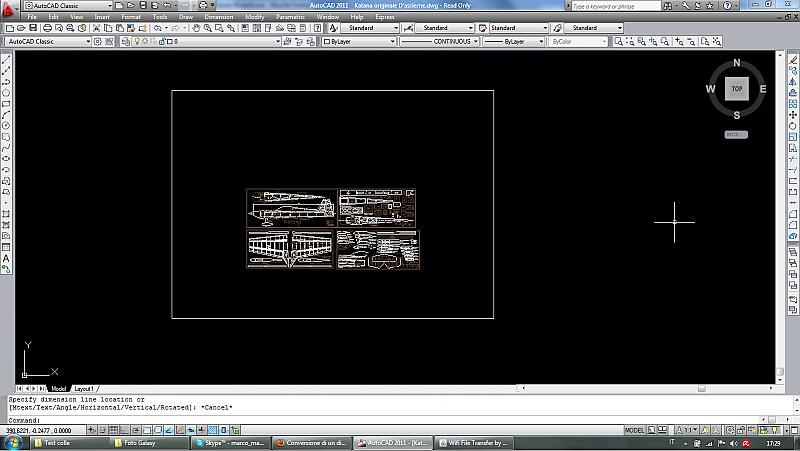Expand the CONTINUOUS linetype dropdown
Screen dimensions: 800x451
click(475, 42)
